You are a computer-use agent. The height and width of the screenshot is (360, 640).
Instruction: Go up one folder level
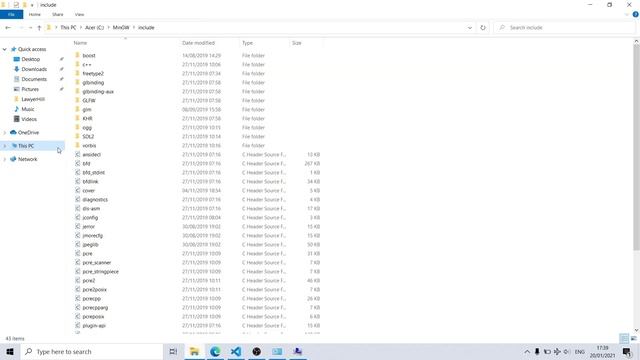click(x=39, y=28)
